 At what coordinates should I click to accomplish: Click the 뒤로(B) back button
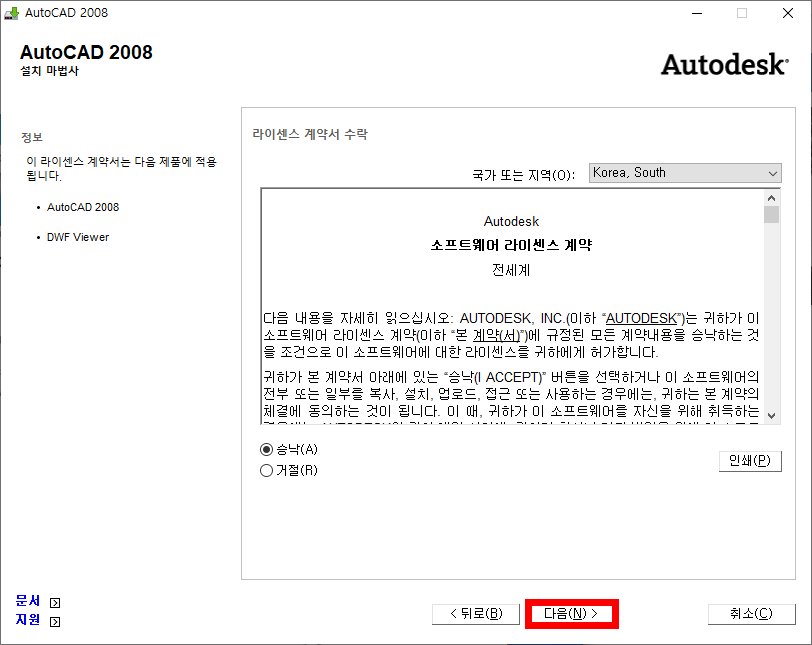(476, 614)
